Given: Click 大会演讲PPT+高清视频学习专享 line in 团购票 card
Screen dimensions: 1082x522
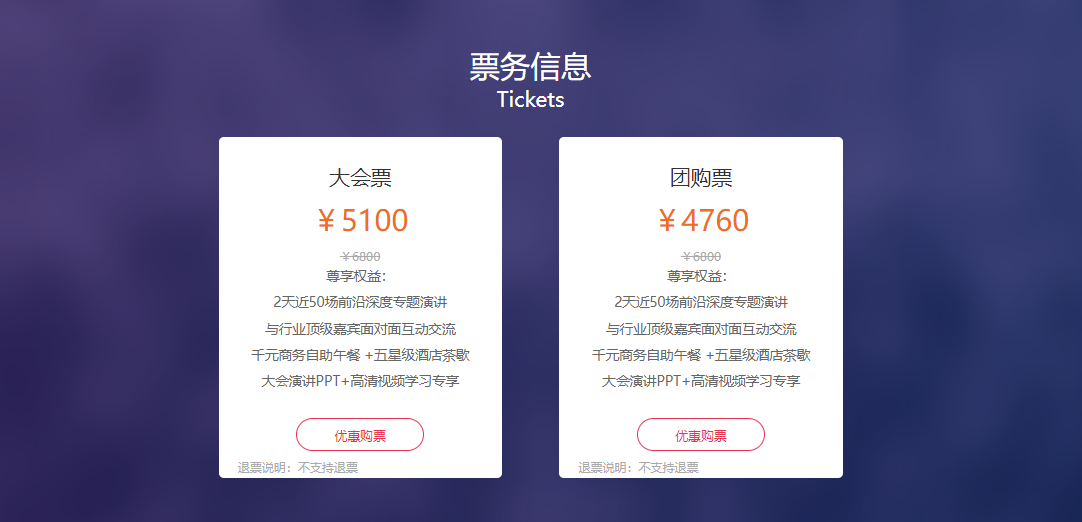Looking at the screenshot, I should [701, 381].
